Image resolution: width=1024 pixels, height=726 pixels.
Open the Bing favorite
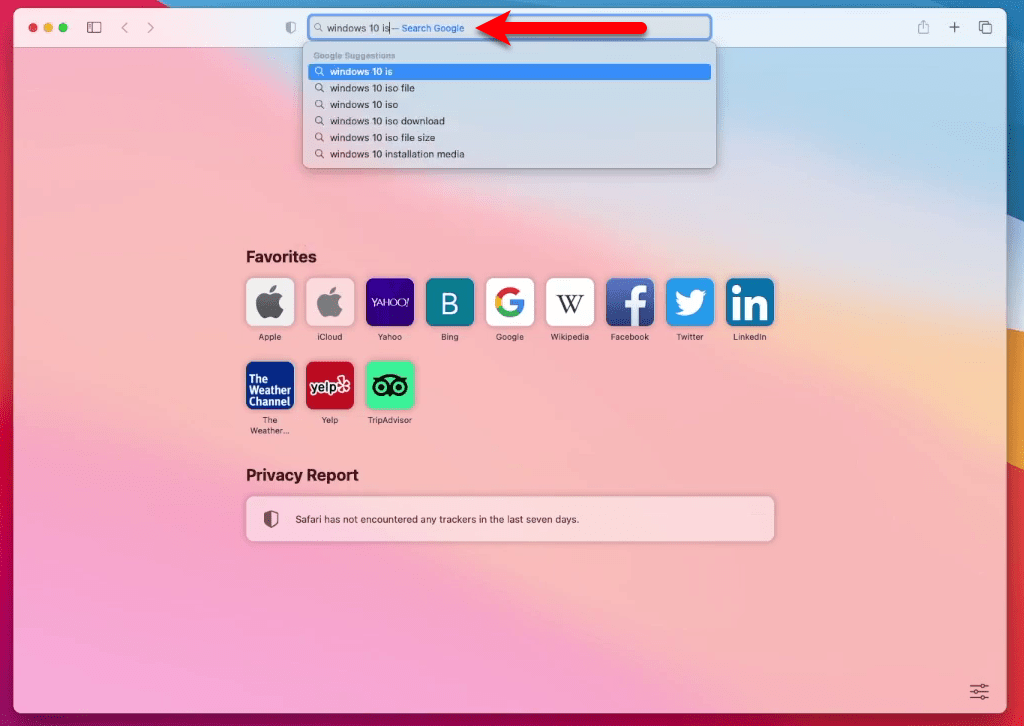click(x=450, y=302)
